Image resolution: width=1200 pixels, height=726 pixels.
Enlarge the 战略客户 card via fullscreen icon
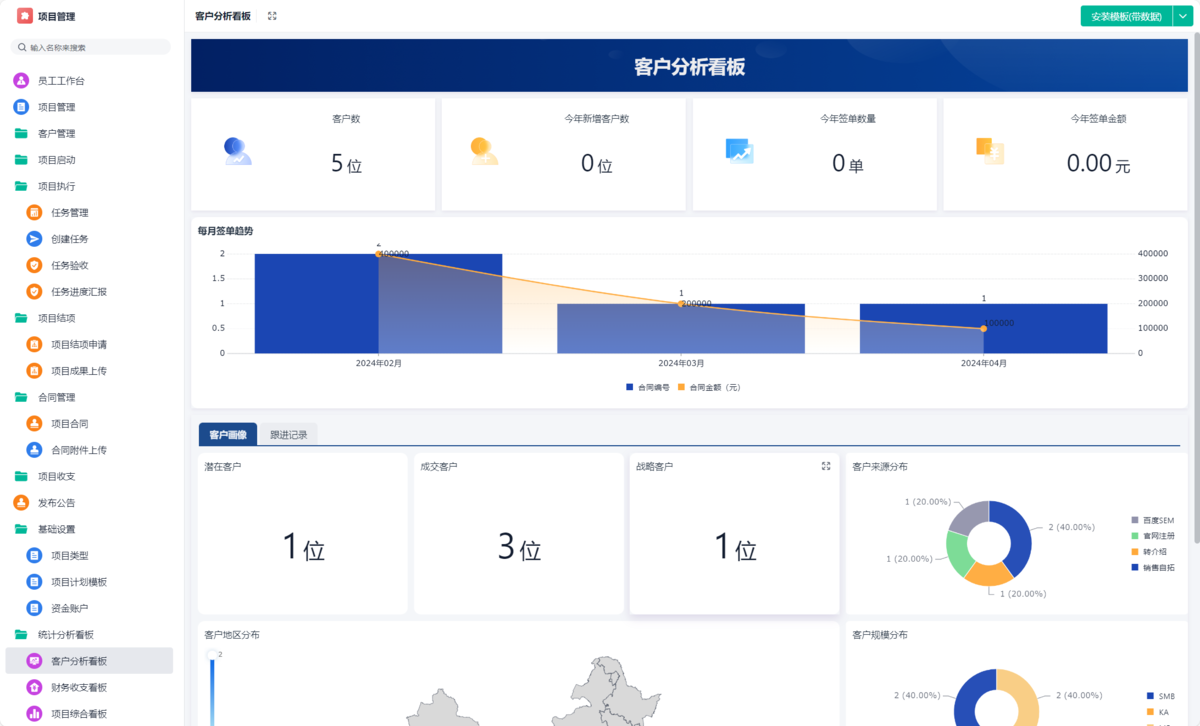pyautogui.click(x=825, y=465)
